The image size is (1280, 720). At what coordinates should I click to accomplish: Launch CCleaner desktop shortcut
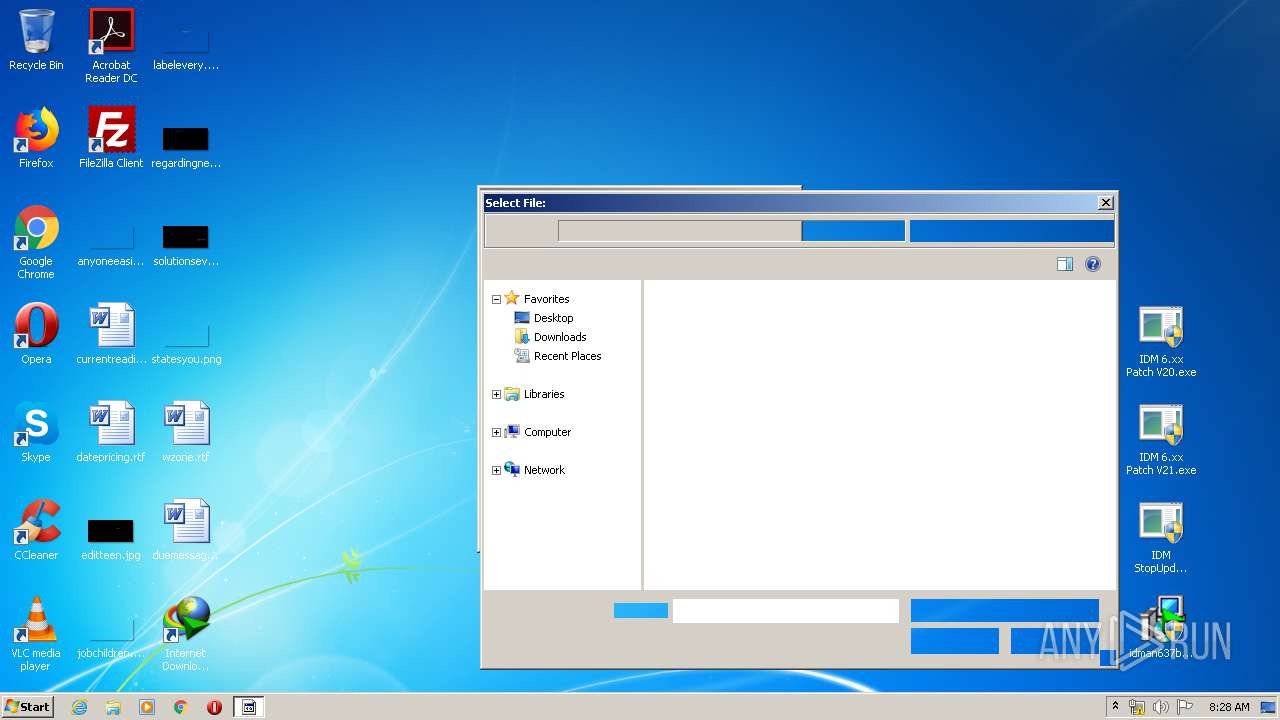tap(36, 530)
